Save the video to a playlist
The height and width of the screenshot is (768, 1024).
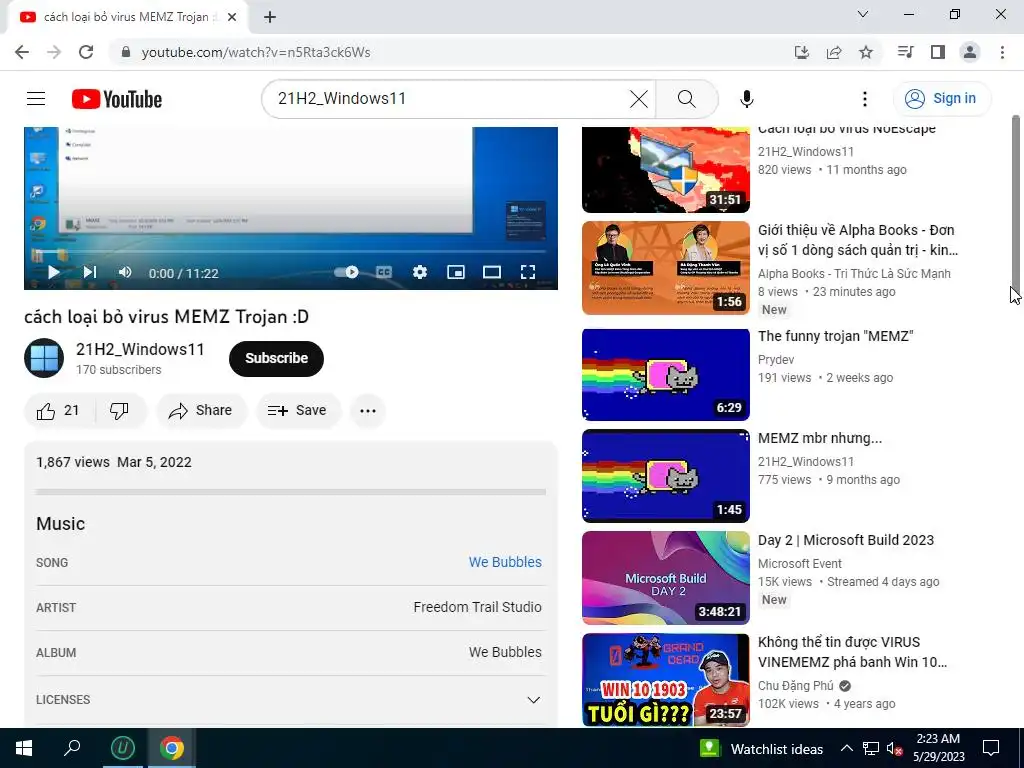[x=298, y=411]
